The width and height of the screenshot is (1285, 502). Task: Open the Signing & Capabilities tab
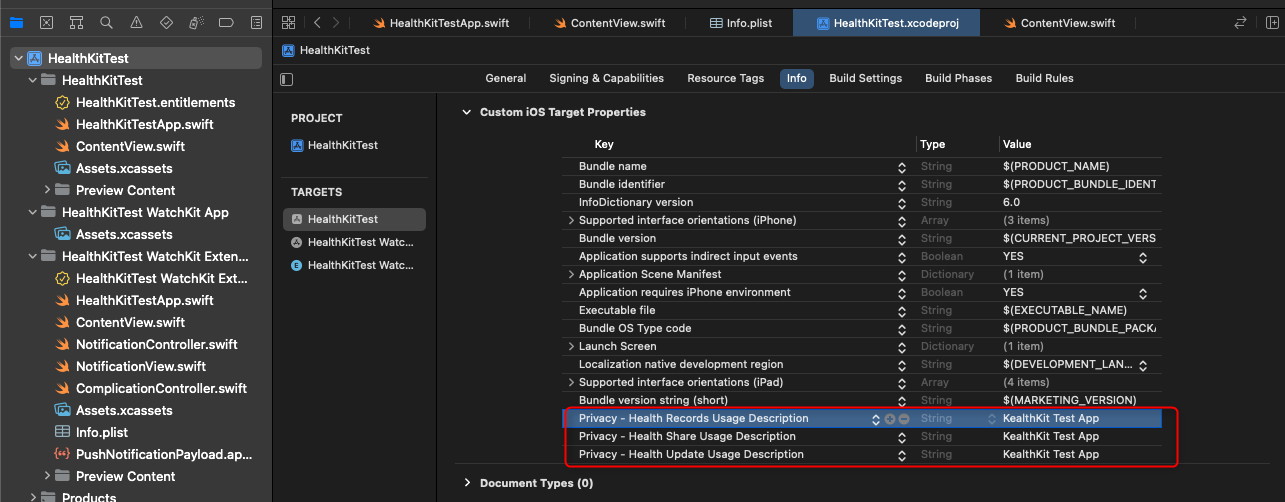pos(606,79)
